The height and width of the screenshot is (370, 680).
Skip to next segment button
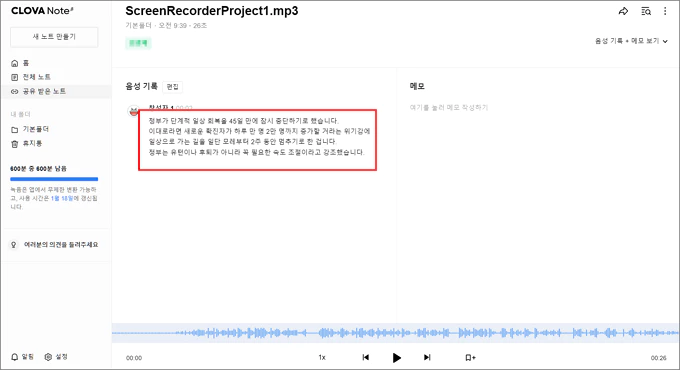click(x=427, y=357)
